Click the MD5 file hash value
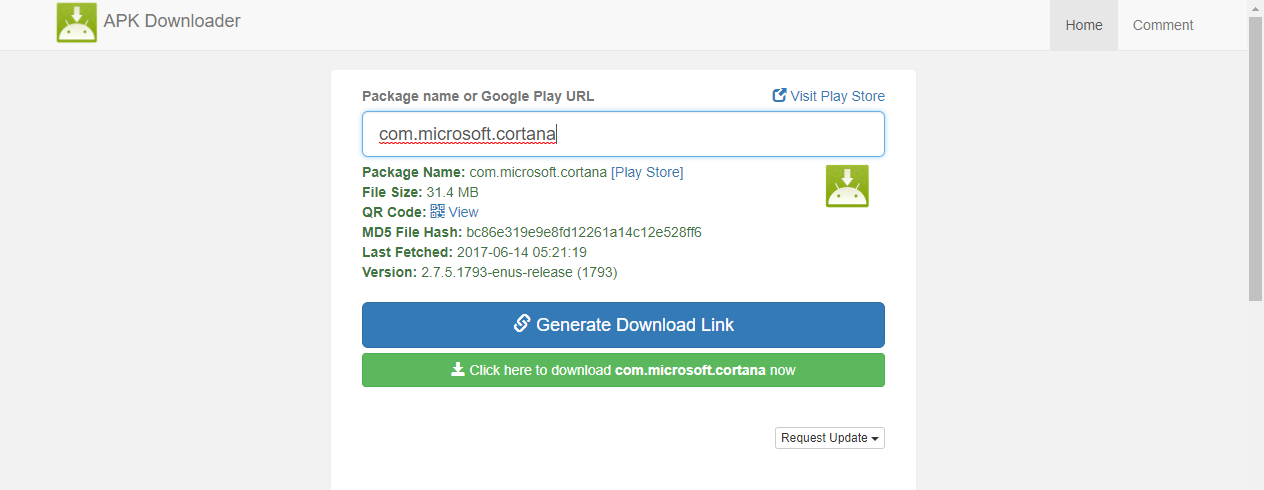 584,232
